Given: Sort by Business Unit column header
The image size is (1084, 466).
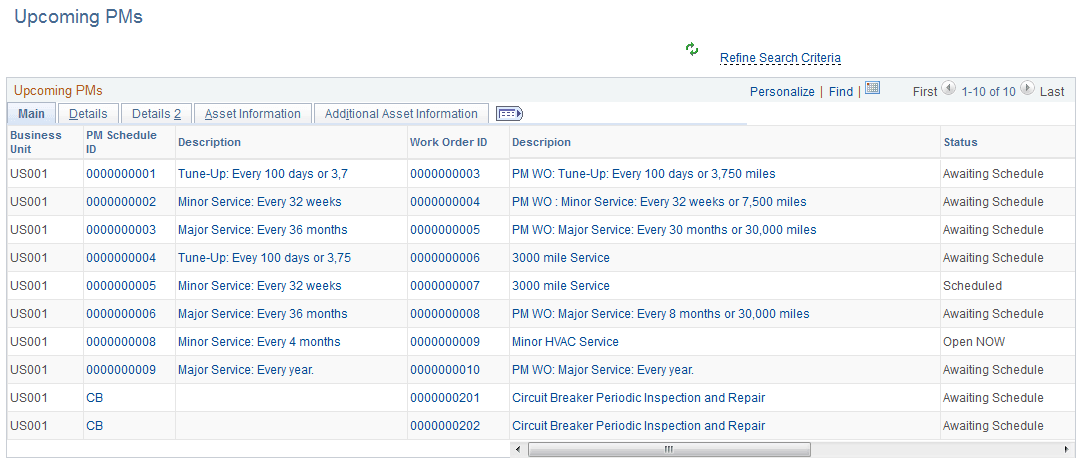Looking at the screenshot, I should (x=36, y=142).
